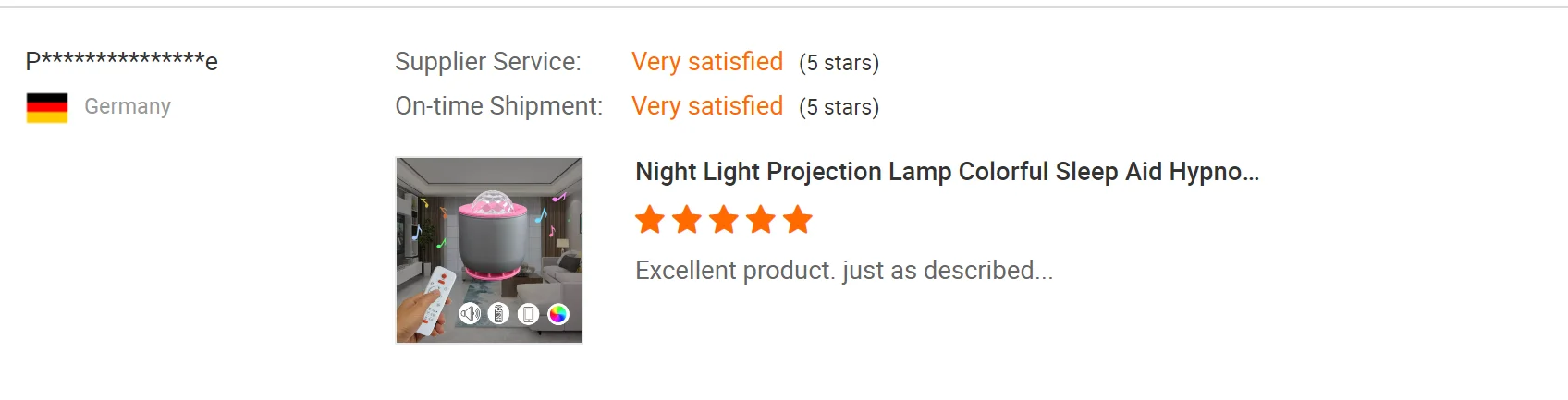Screen dimensions: 1568x400
Task: Click the first orange rating star
Action: point(650,220)
